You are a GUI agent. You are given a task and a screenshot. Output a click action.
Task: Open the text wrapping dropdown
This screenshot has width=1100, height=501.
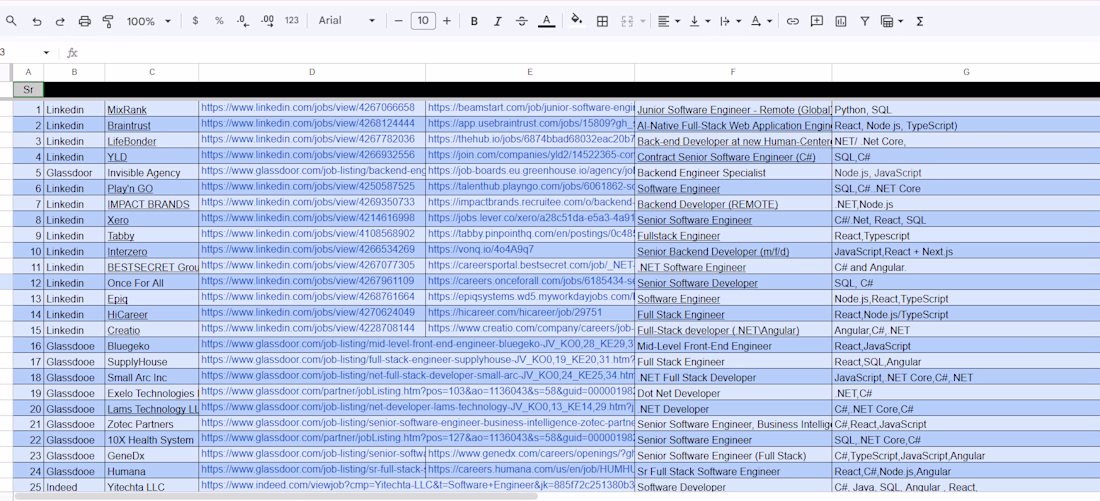click(x=730, y=21)
